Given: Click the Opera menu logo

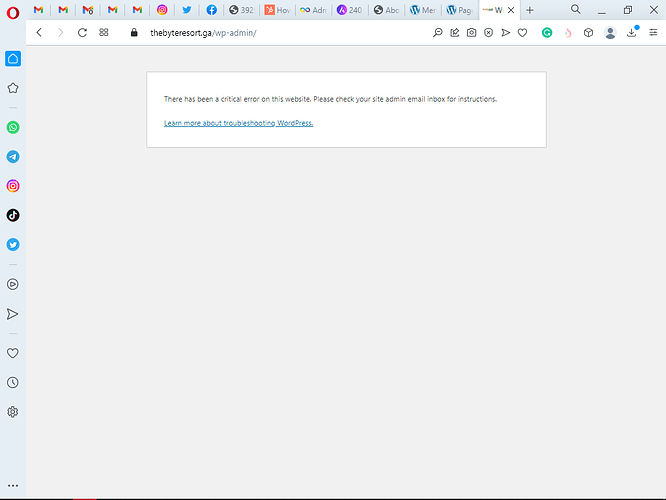Looking at the screenshot, I should pyautogui.click(x=11, y=10).
